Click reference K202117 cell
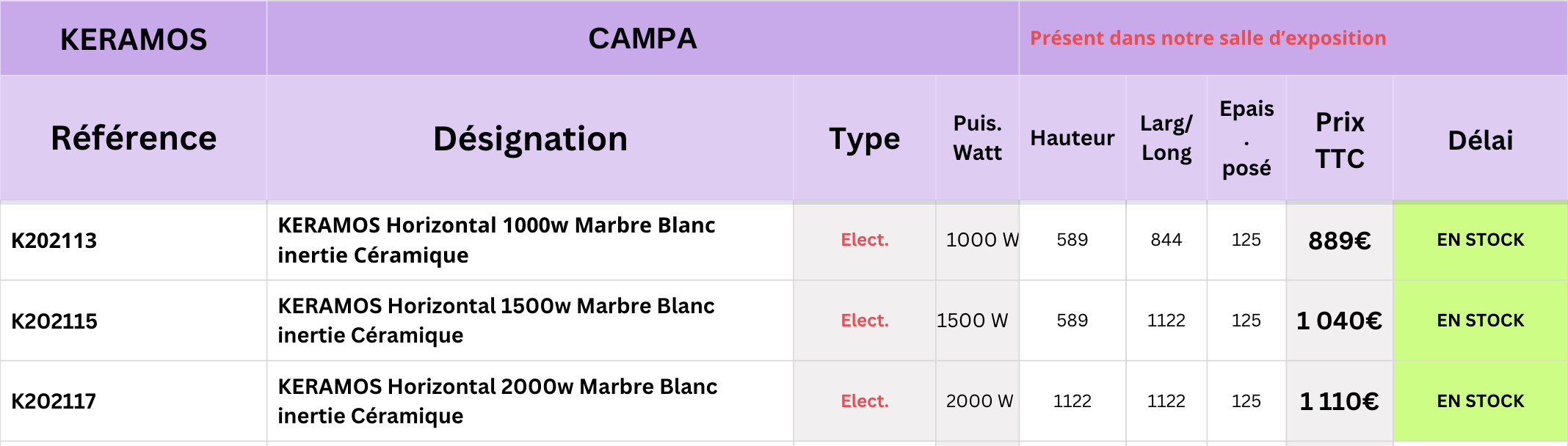 point(54,401)
